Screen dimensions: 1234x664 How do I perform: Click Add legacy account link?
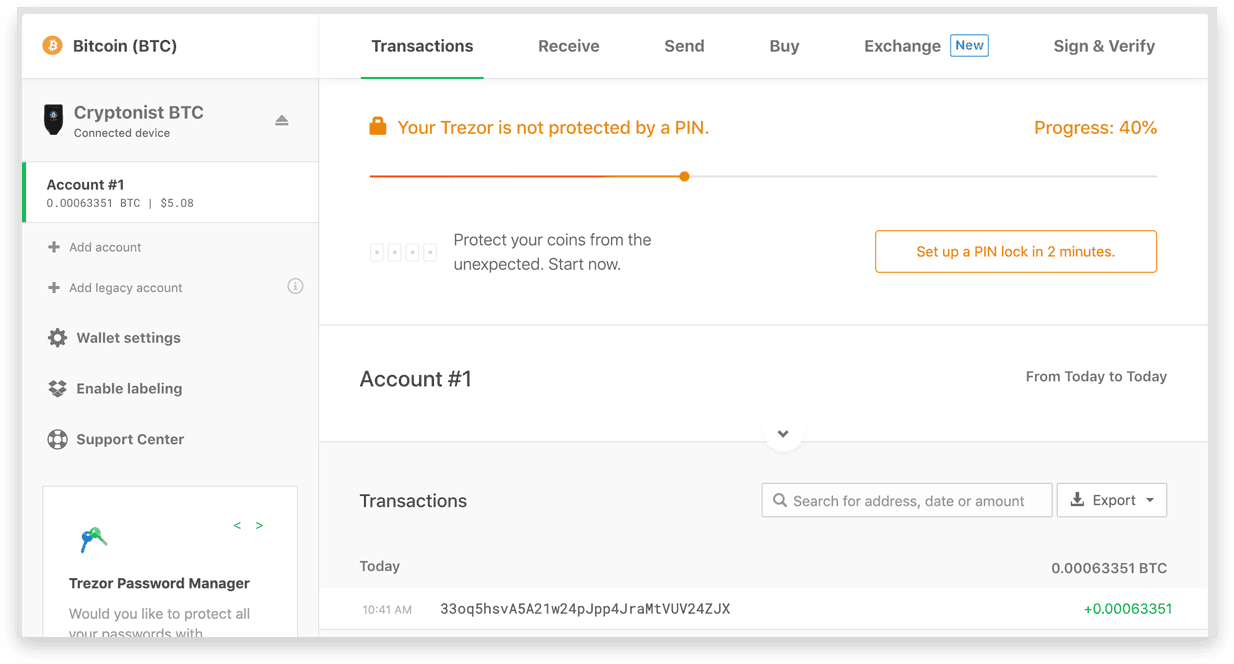[x=125, y=288]
